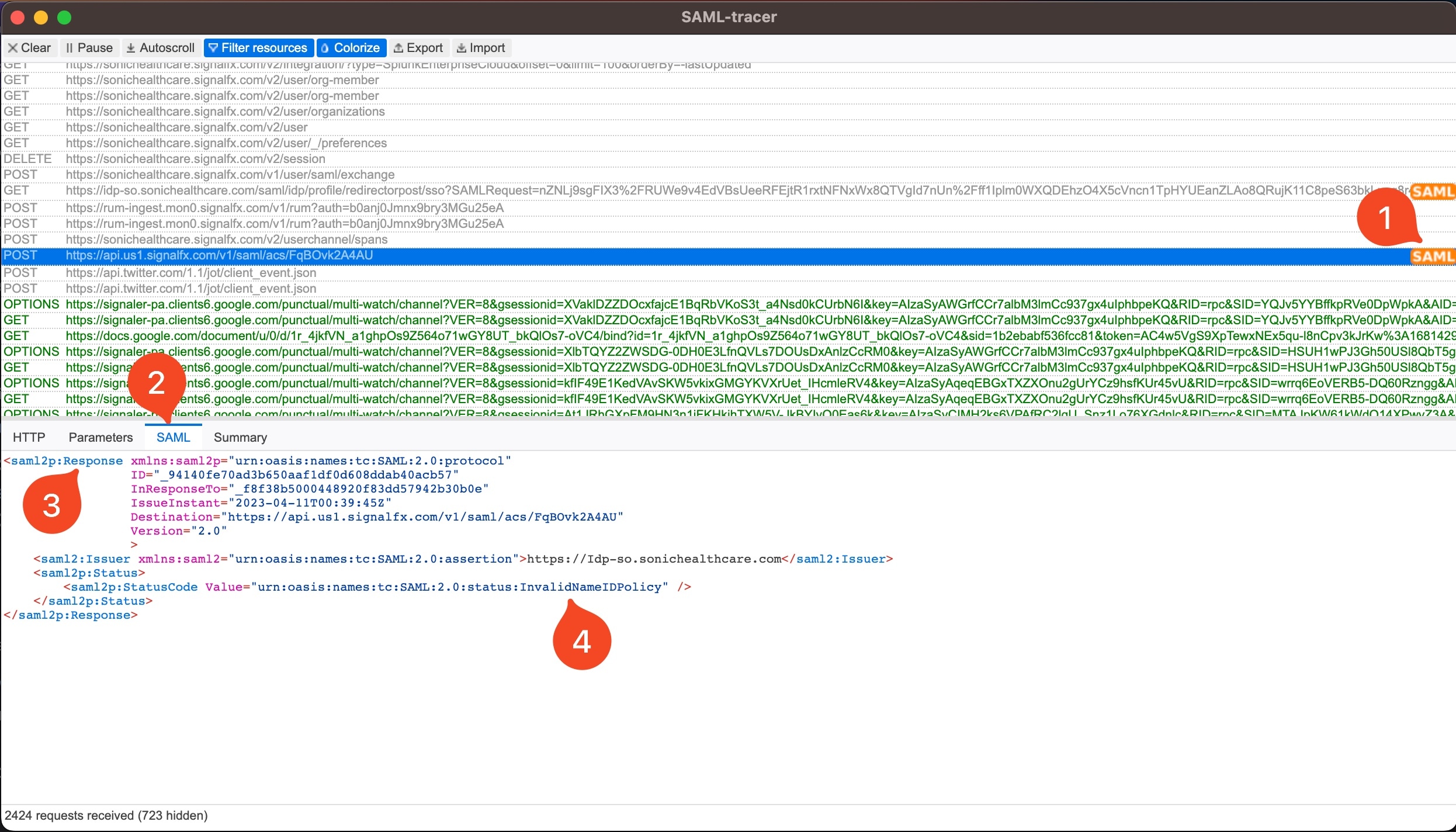Click the InvalidNameIDPolicy status code value

pos(459,587)
